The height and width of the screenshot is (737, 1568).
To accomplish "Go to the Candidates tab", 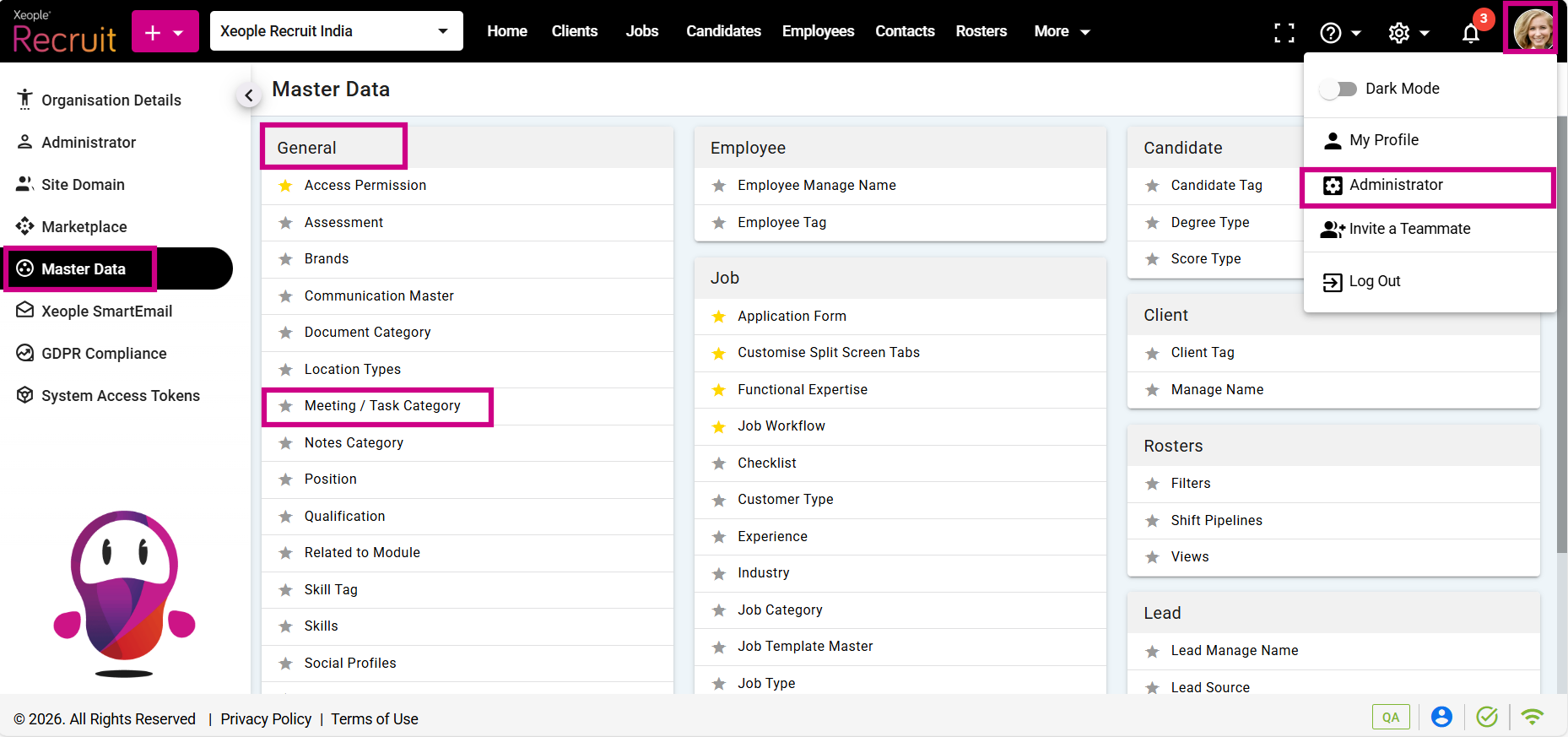I will [723, 31].
